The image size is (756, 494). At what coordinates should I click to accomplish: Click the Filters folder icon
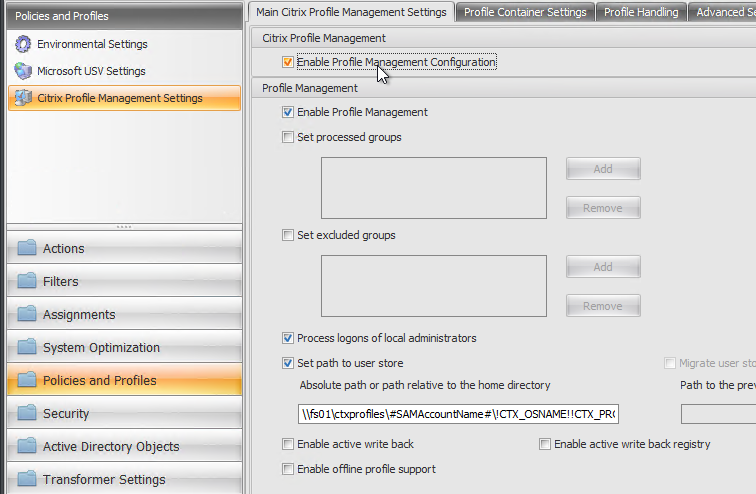click(27, 280)
